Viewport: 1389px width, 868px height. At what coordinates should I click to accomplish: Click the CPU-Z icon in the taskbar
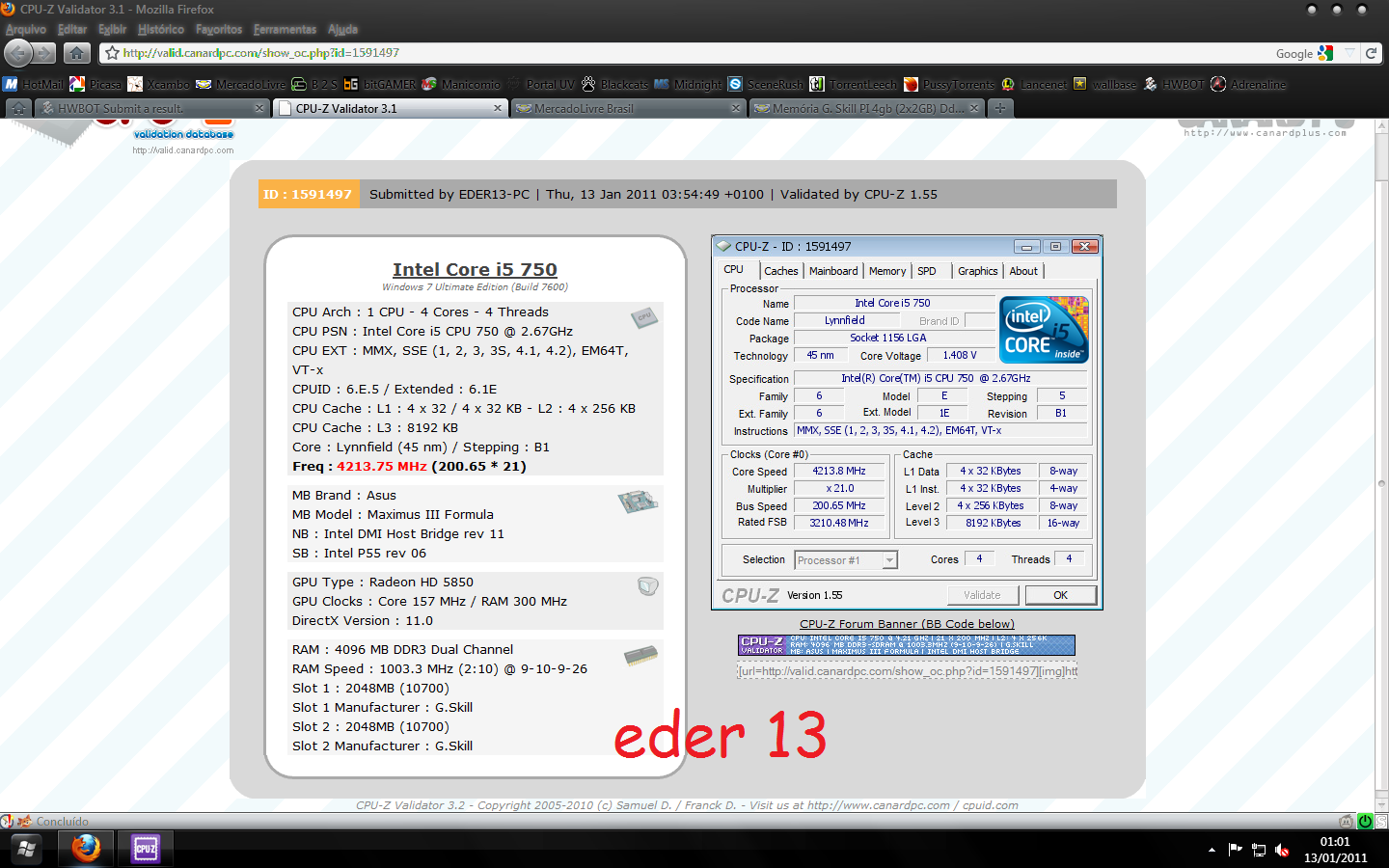click(x=145, y=849)
